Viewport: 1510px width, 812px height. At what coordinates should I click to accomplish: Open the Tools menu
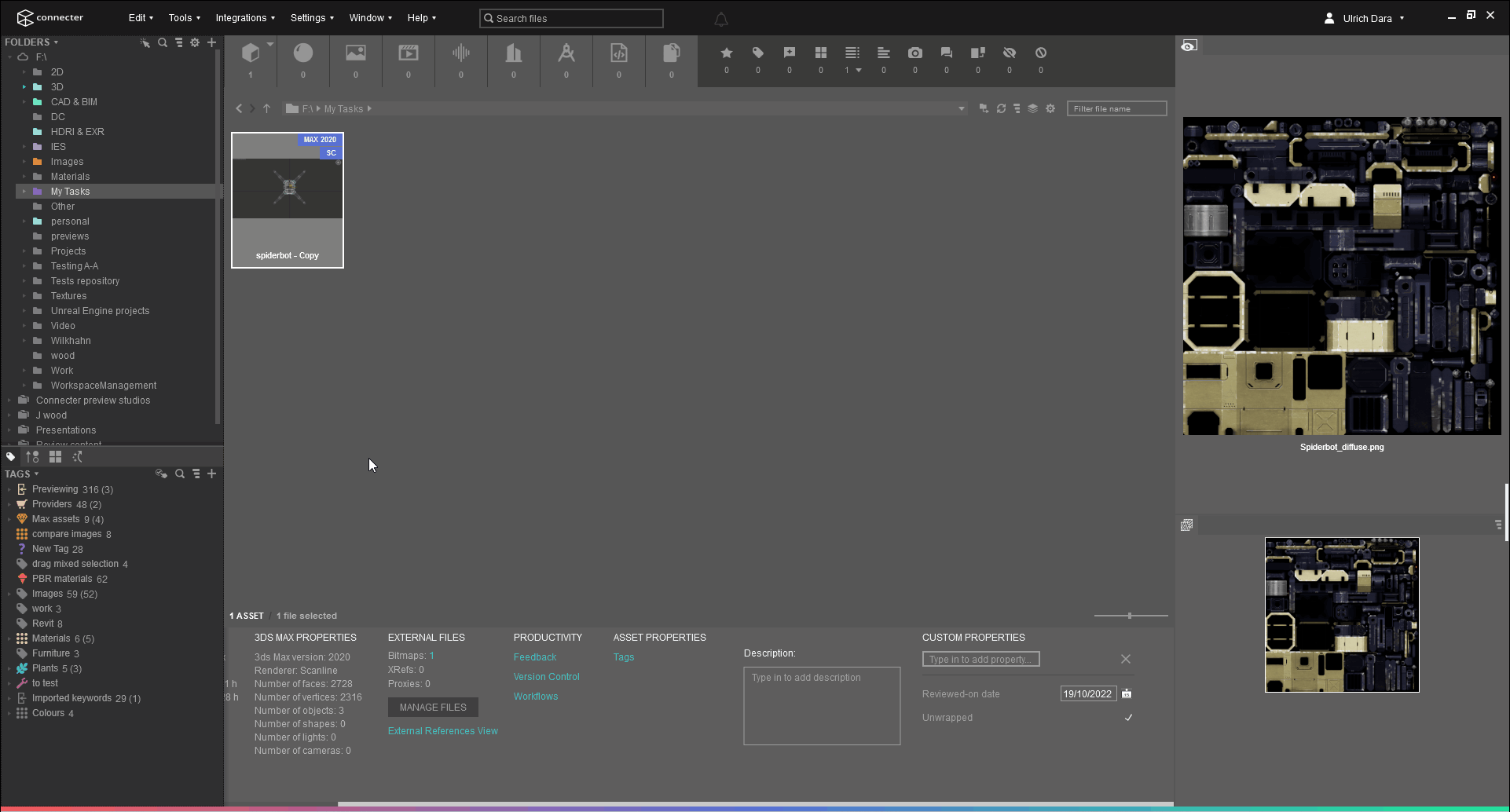pyautogui.click(x=185, y=18)
